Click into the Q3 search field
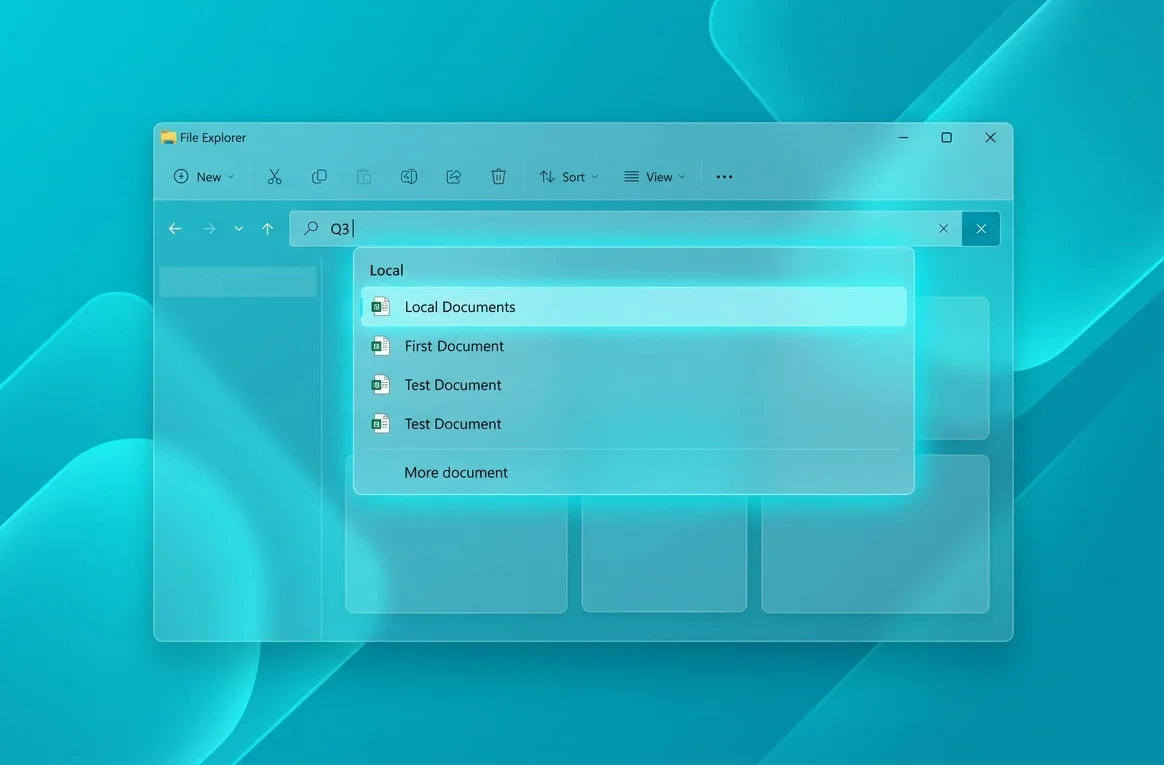Screen dimensions: 1164x765 [626, 229]
